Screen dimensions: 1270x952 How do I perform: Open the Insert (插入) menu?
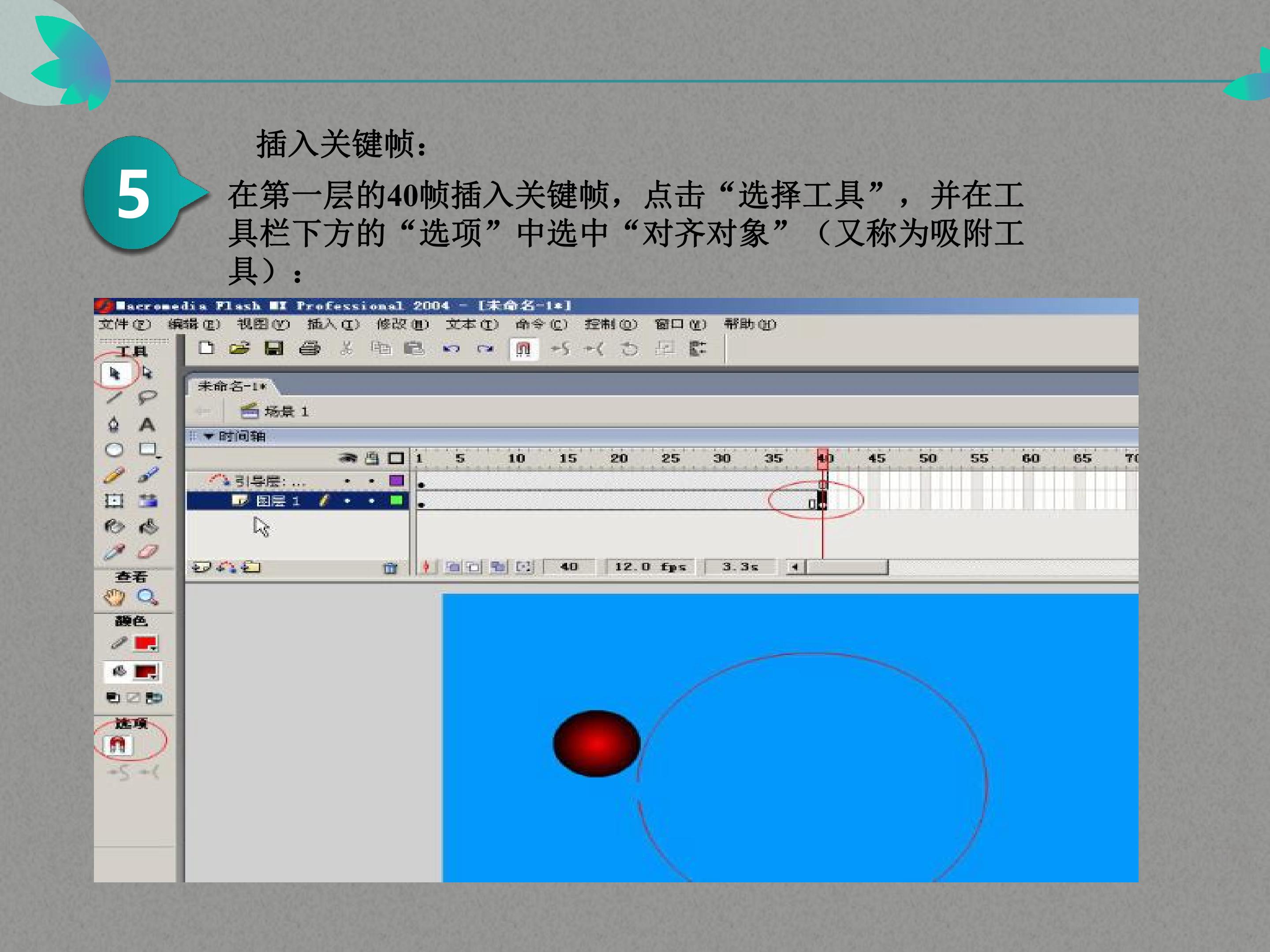(333, 325)
